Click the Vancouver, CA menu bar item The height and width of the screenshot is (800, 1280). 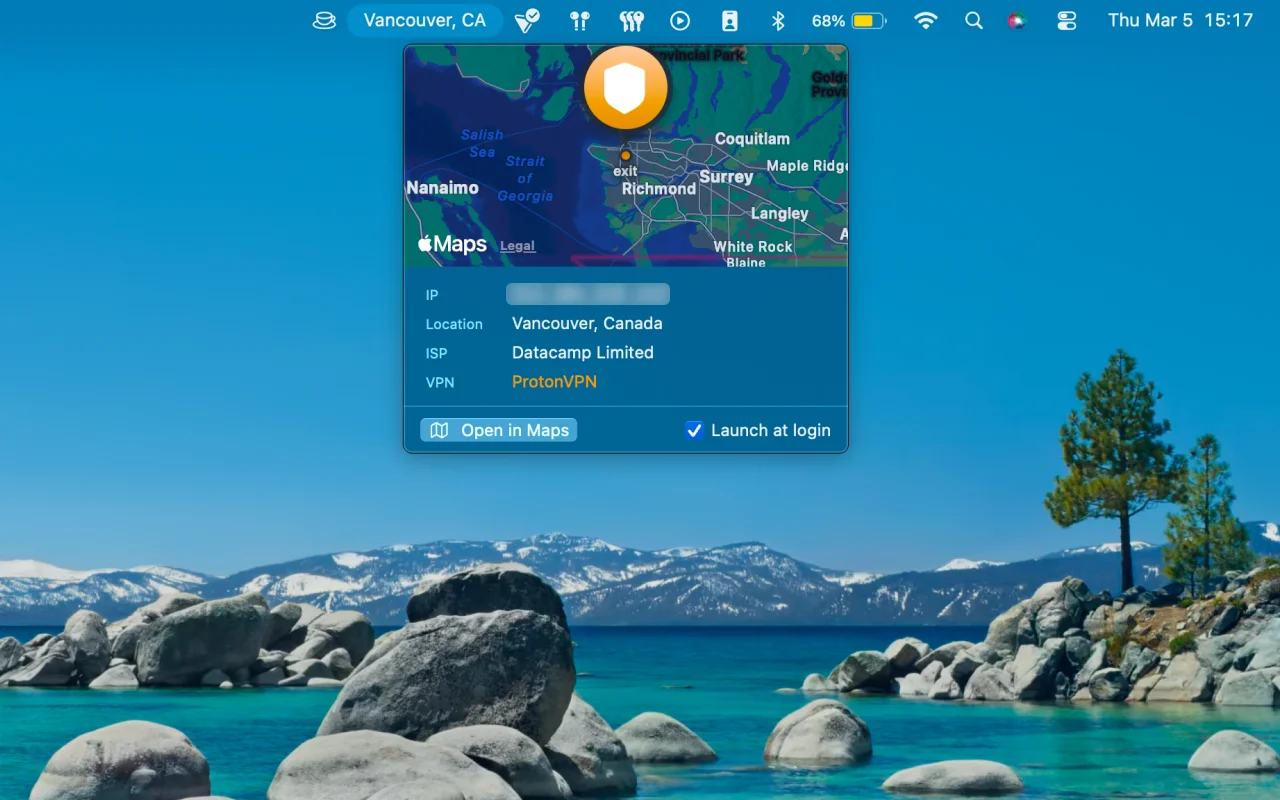[425, 20]
